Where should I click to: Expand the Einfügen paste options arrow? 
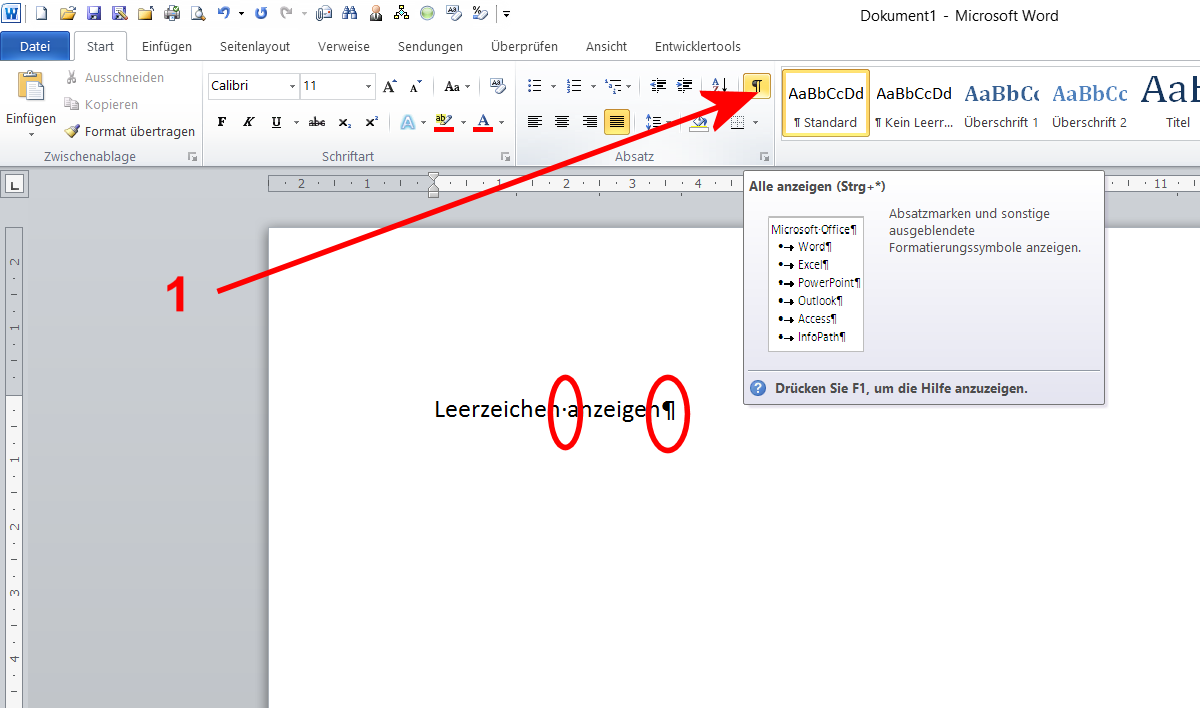(31, 134)
